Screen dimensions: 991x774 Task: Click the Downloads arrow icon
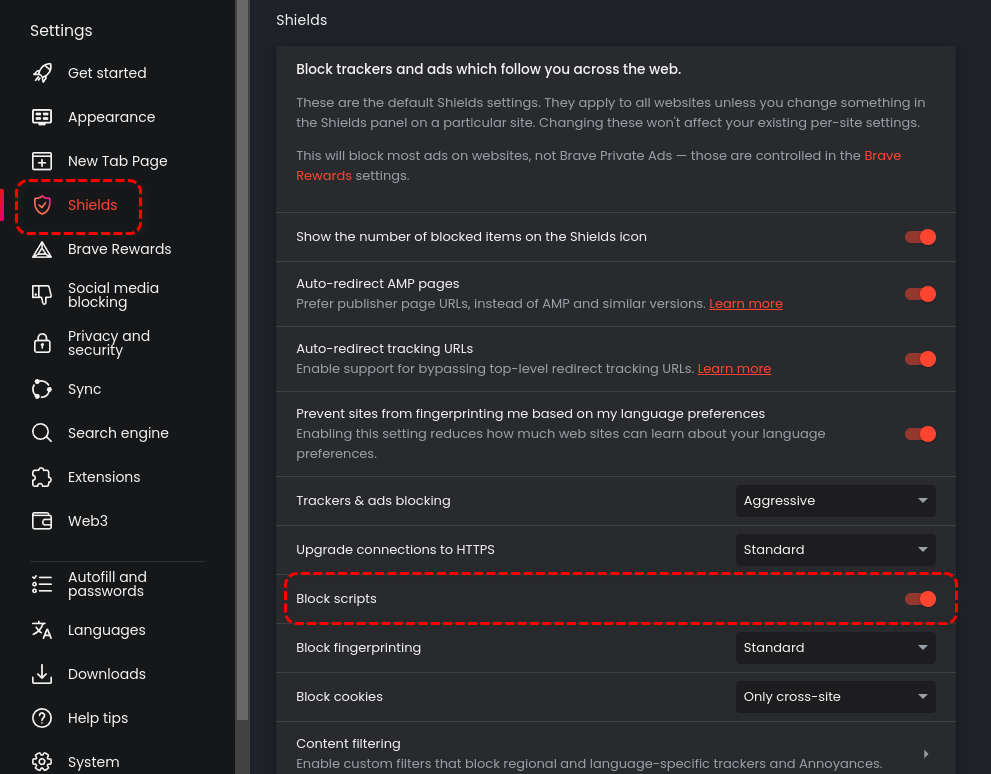point(42,674)
